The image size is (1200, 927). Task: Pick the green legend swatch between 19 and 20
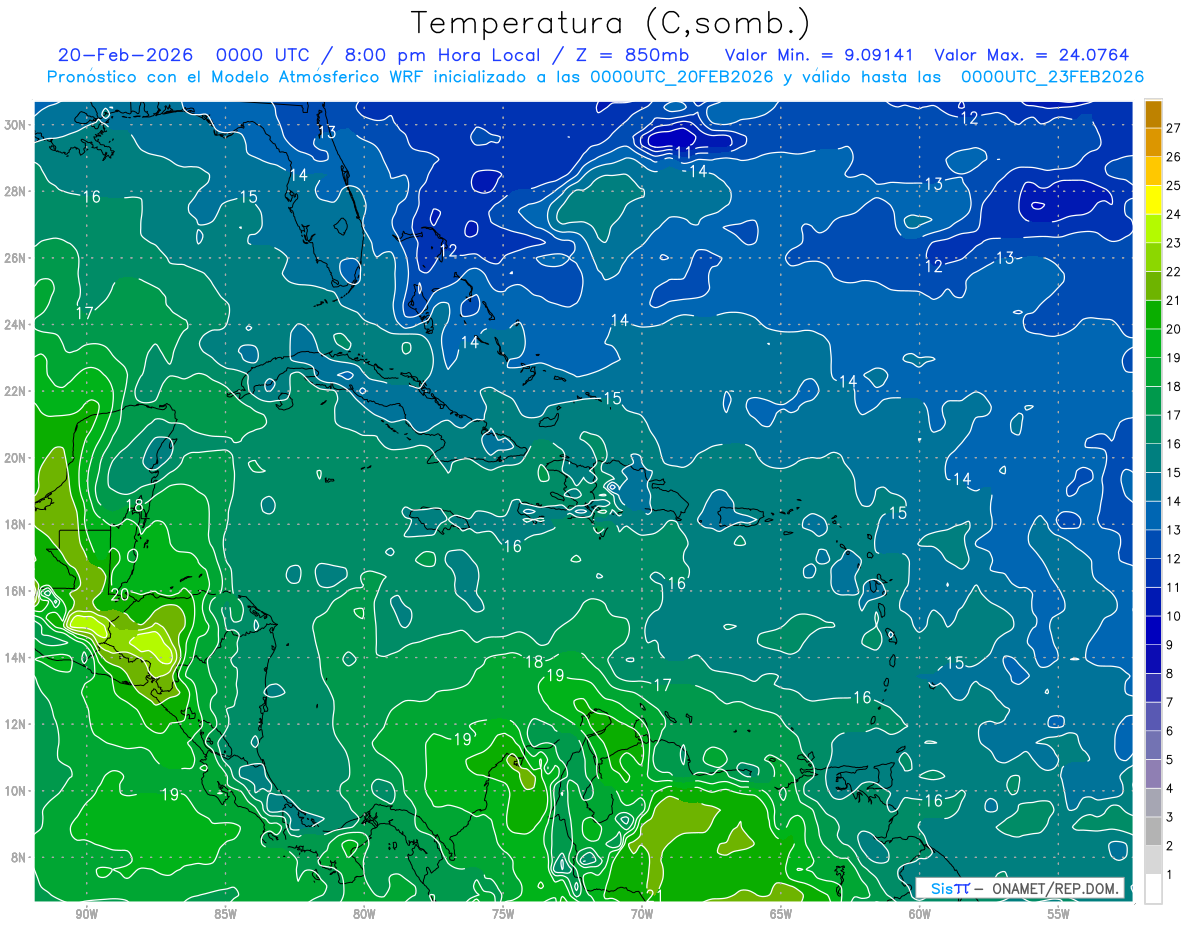pyautogui.click(x=1153, y=343)
